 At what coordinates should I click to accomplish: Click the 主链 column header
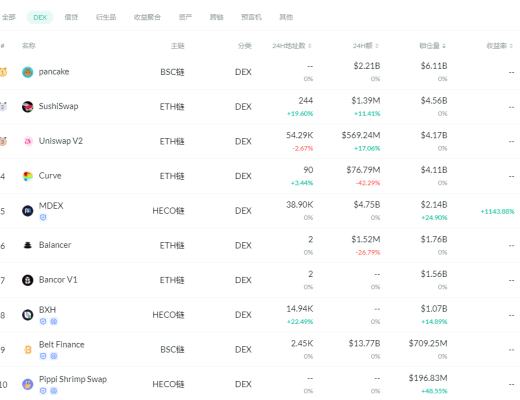[177, 46]
